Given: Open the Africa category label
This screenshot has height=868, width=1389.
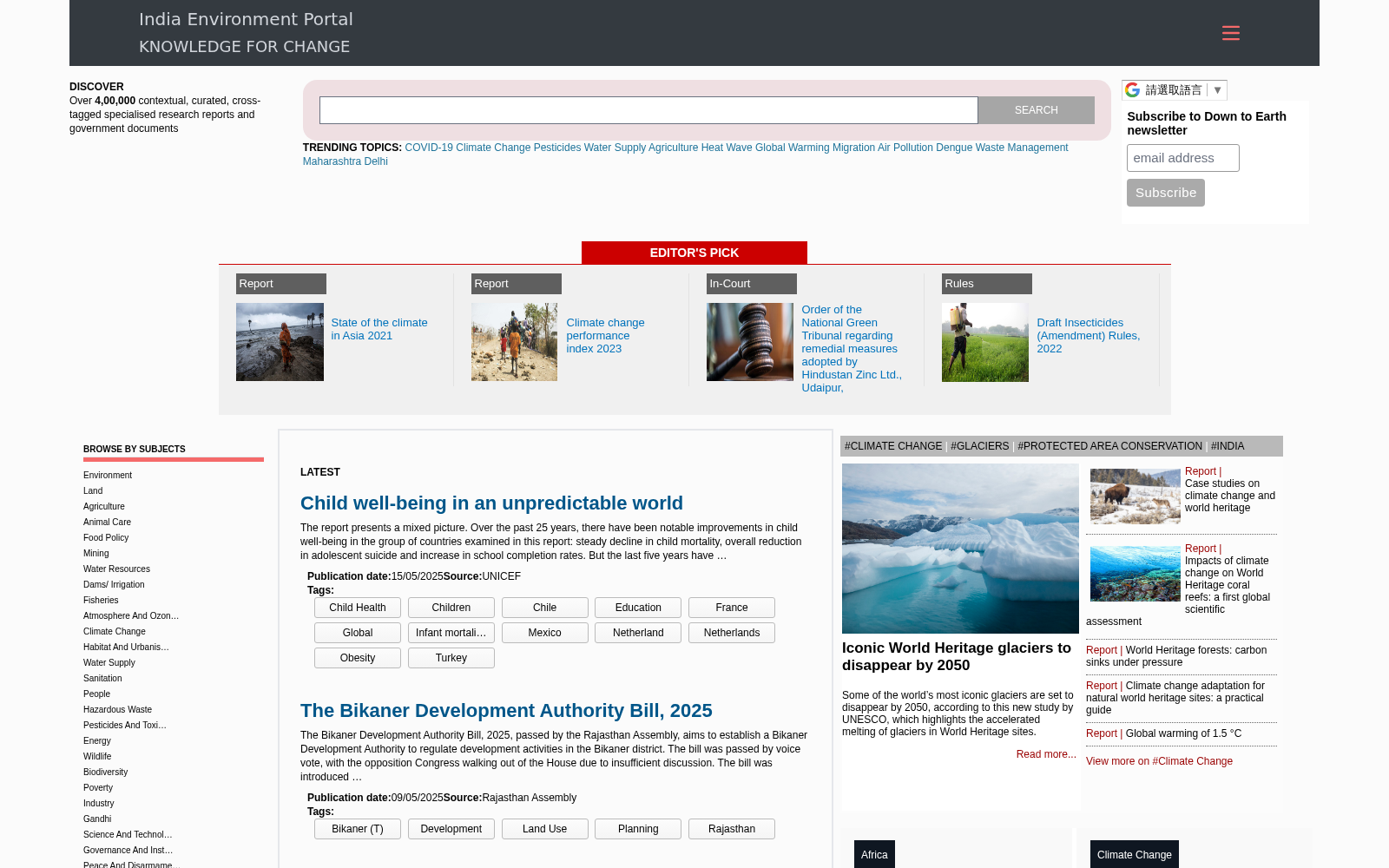Looking at the screenshot, I should 874,855.
